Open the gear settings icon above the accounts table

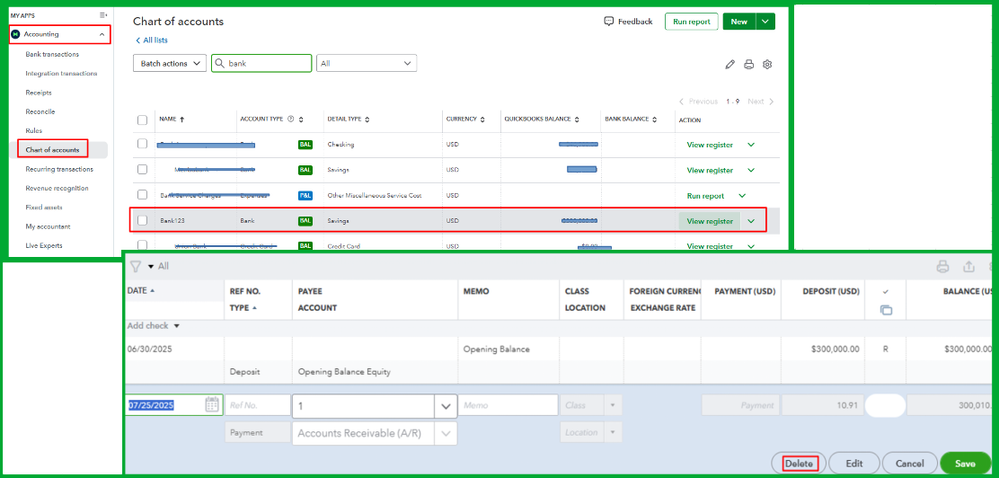[x=768, y=64]
